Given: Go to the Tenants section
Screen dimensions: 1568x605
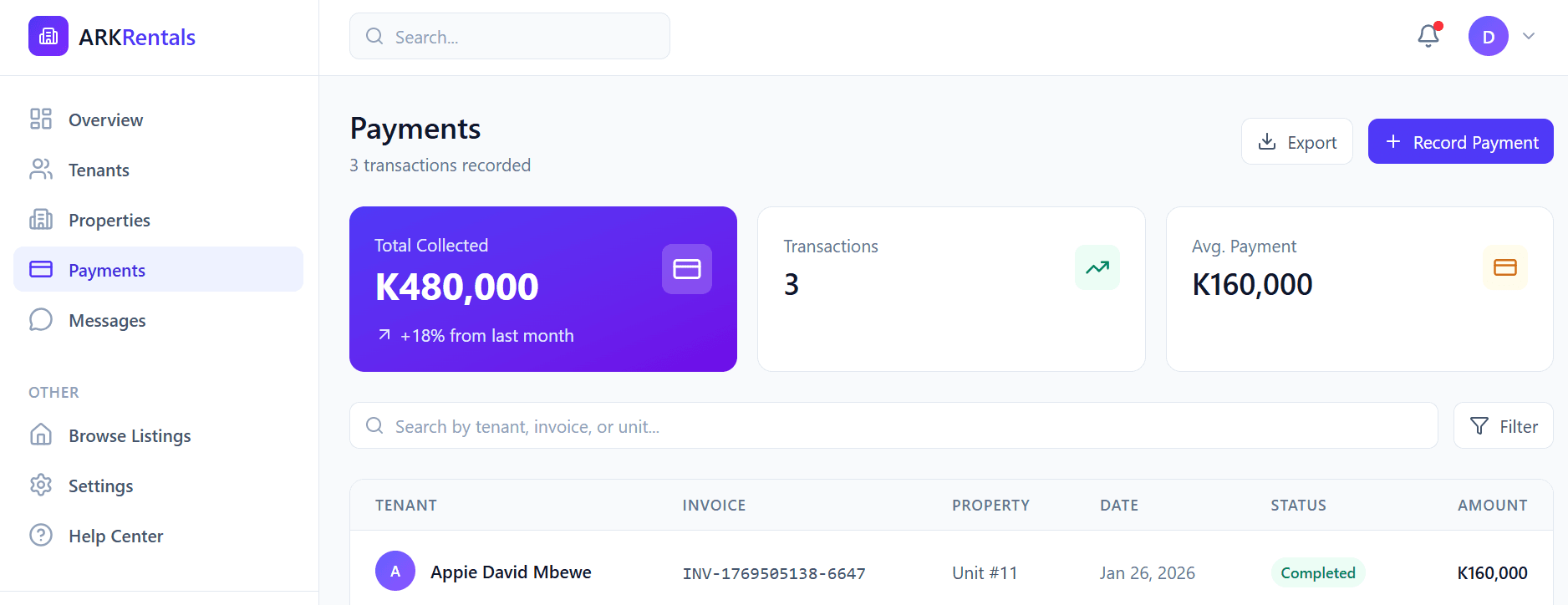Looking at the screenshot, I should pyautogui.click(x=99, y=170).
